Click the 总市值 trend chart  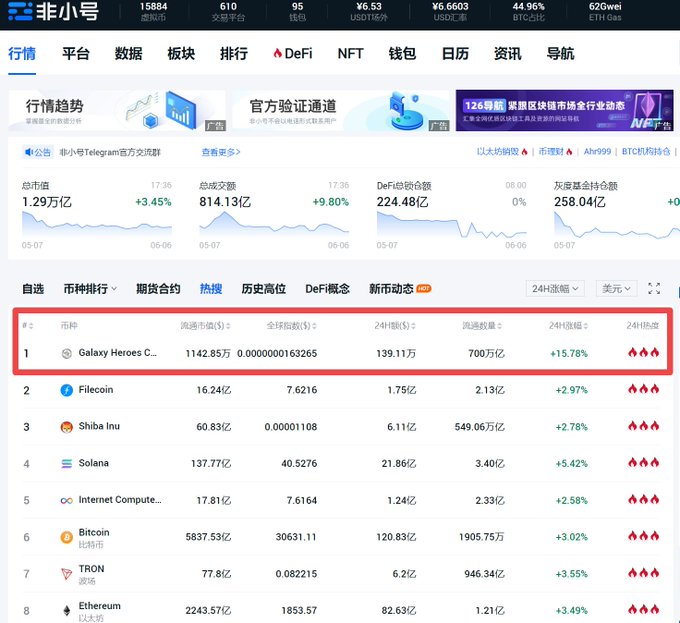pyautogui.click(x=97, y=224)
